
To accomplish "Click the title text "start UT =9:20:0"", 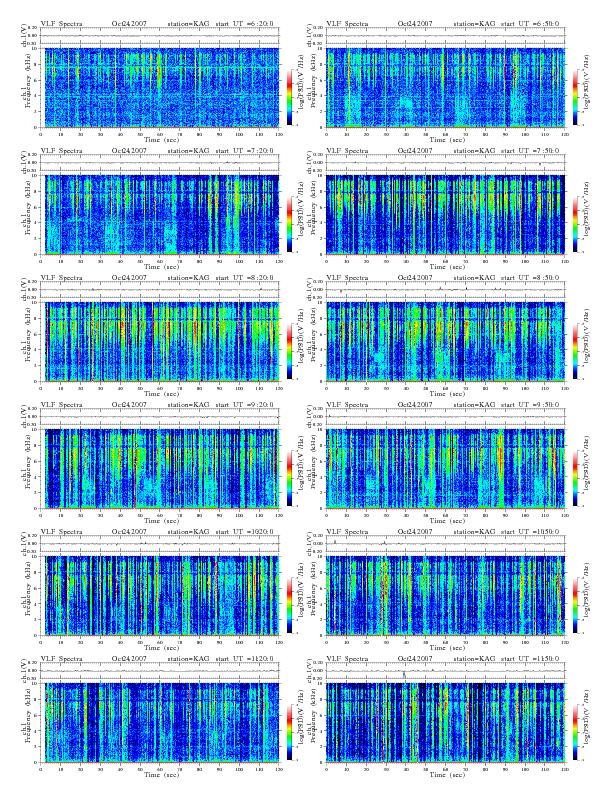I will pyautogui.click(x=244, y=405).
